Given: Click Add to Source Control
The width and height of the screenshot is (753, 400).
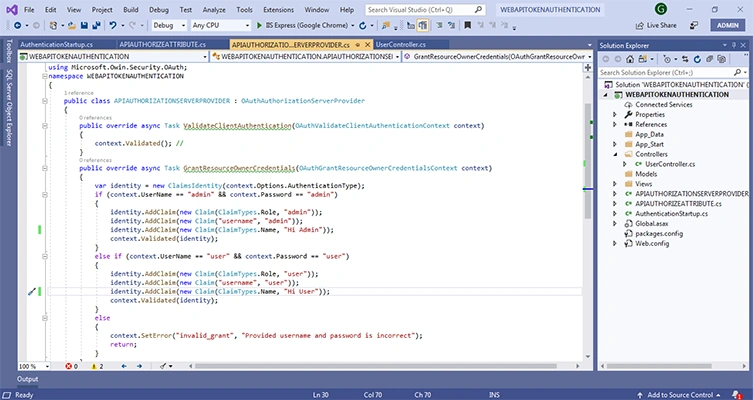Looking at the screenshot, I should pyautogui.click(x=680, y=395).
